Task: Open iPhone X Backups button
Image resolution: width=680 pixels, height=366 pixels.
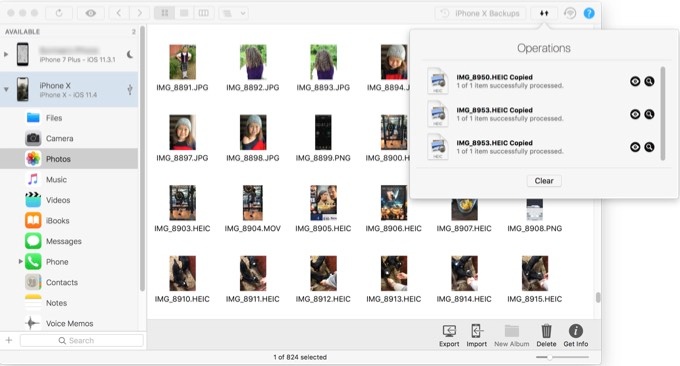Action: click(x=480, y=13)
